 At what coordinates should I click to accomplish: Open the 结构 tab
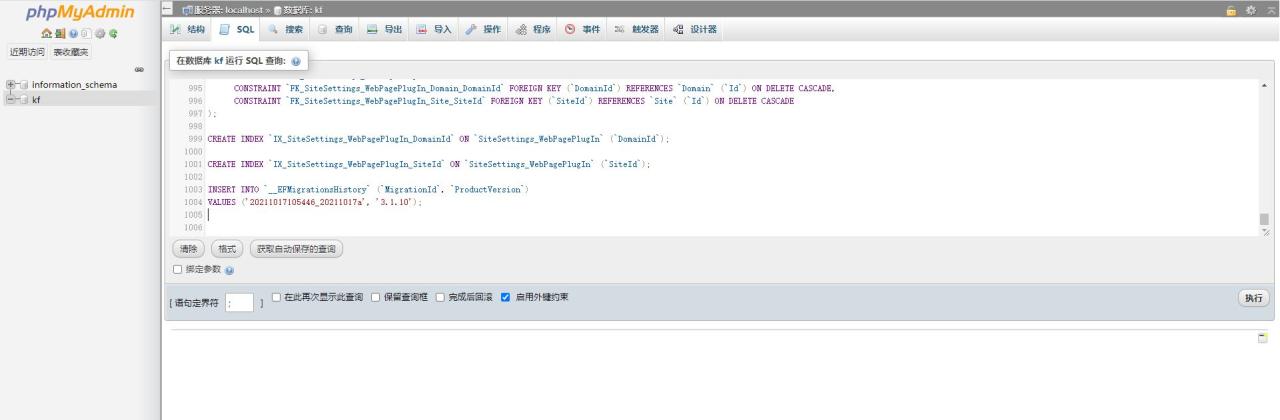coord(188,29)
